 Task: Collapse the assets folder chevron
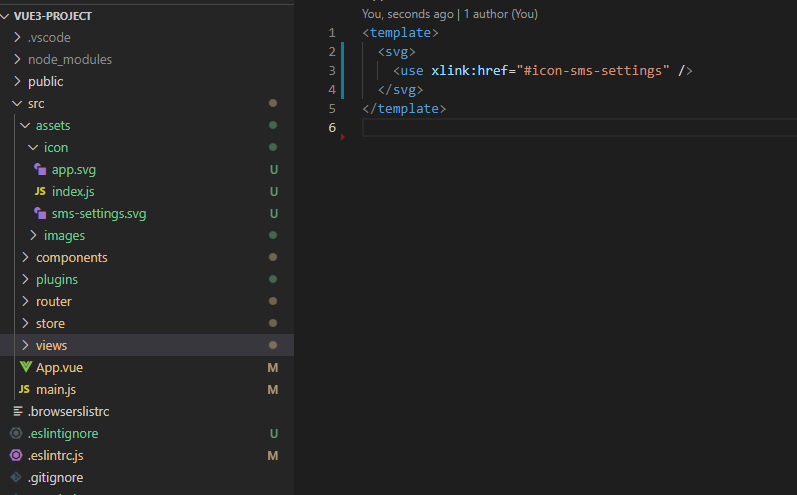(25, 125)
